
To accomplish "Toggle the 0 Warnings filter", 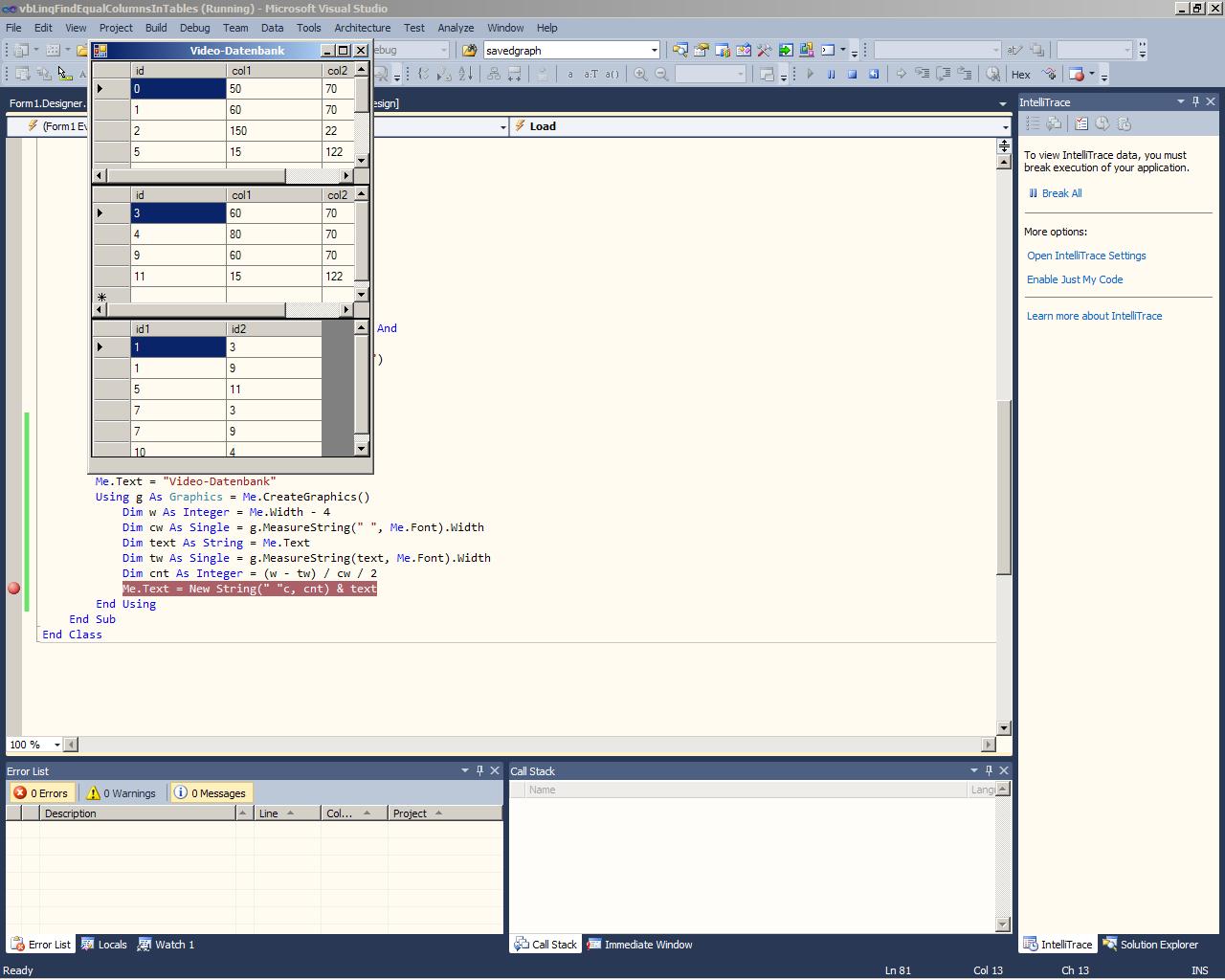I will coord(121,793).
